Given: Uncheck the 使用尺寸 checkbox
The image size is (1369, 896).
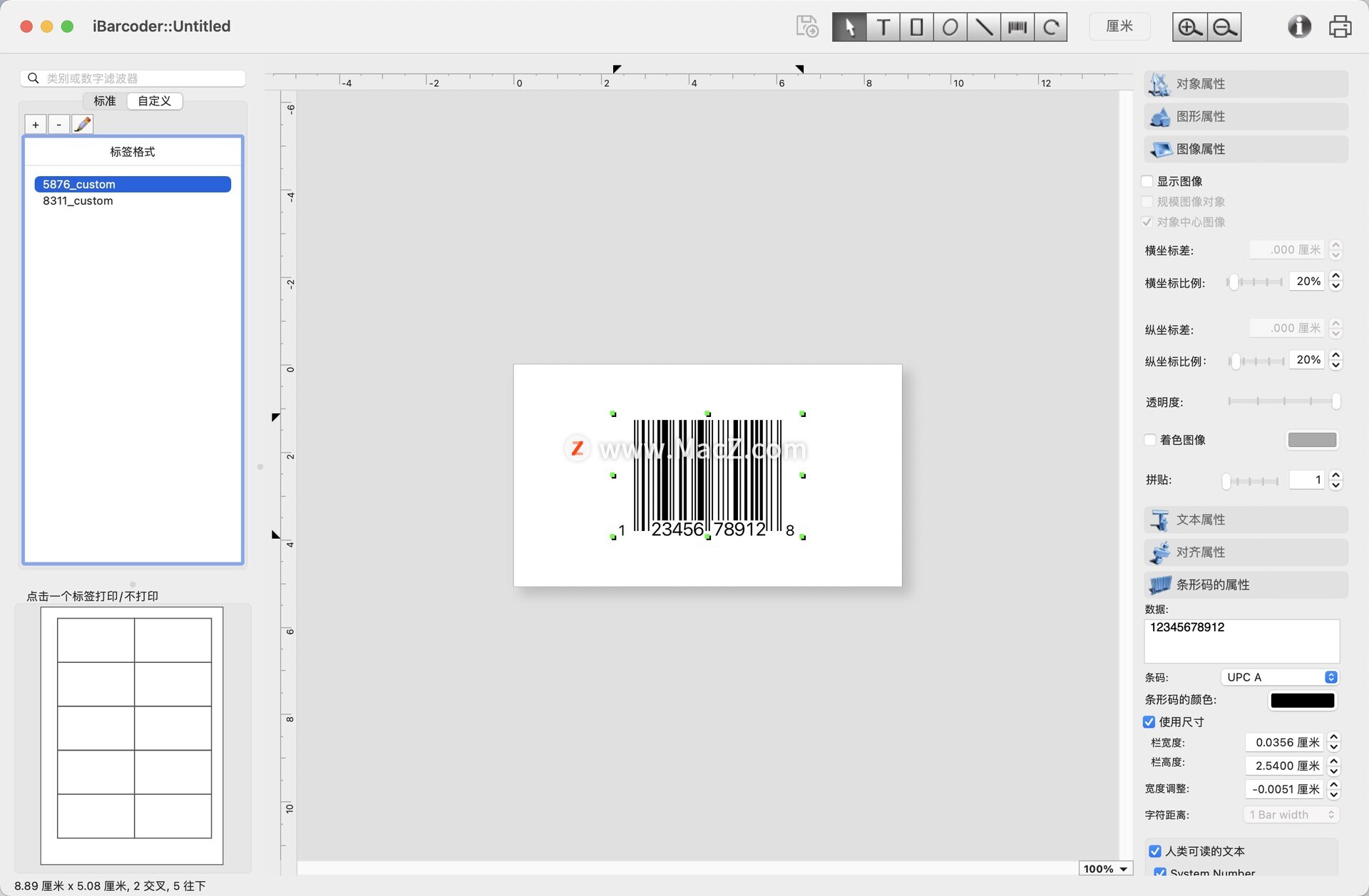Looking at the screenshot, I should 1149,722.
